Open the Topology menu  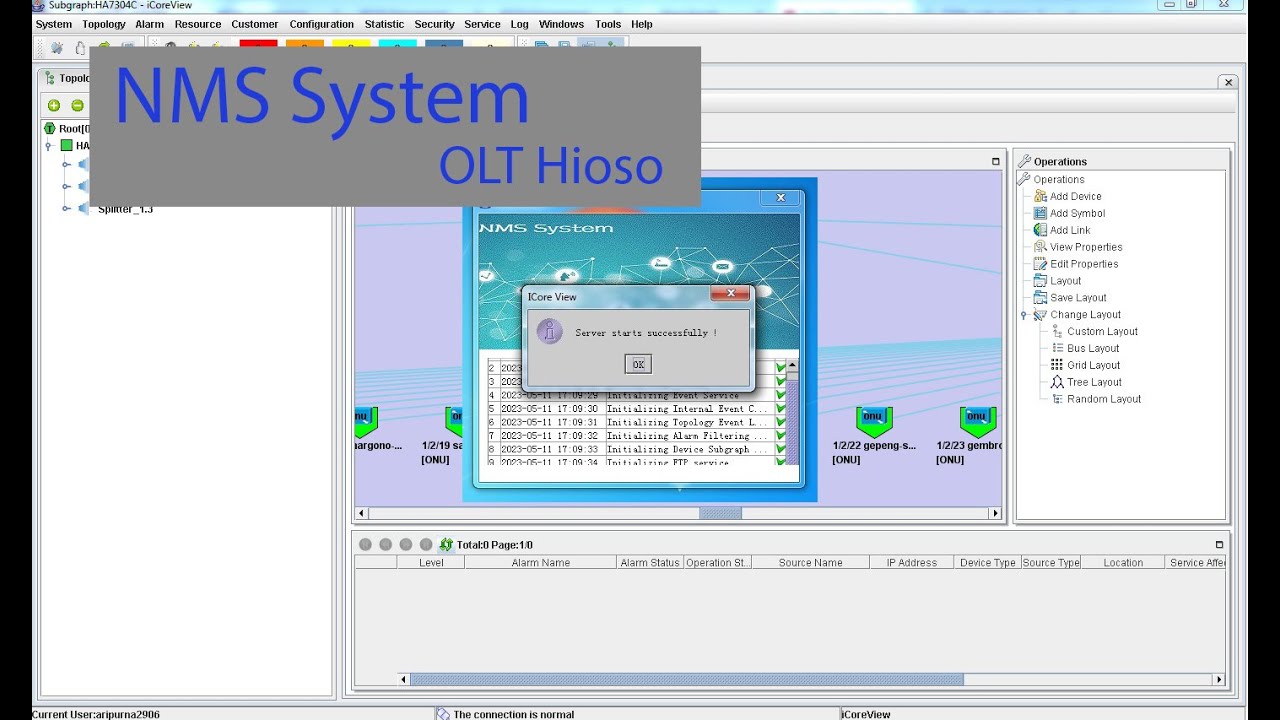tap(104, 24)
